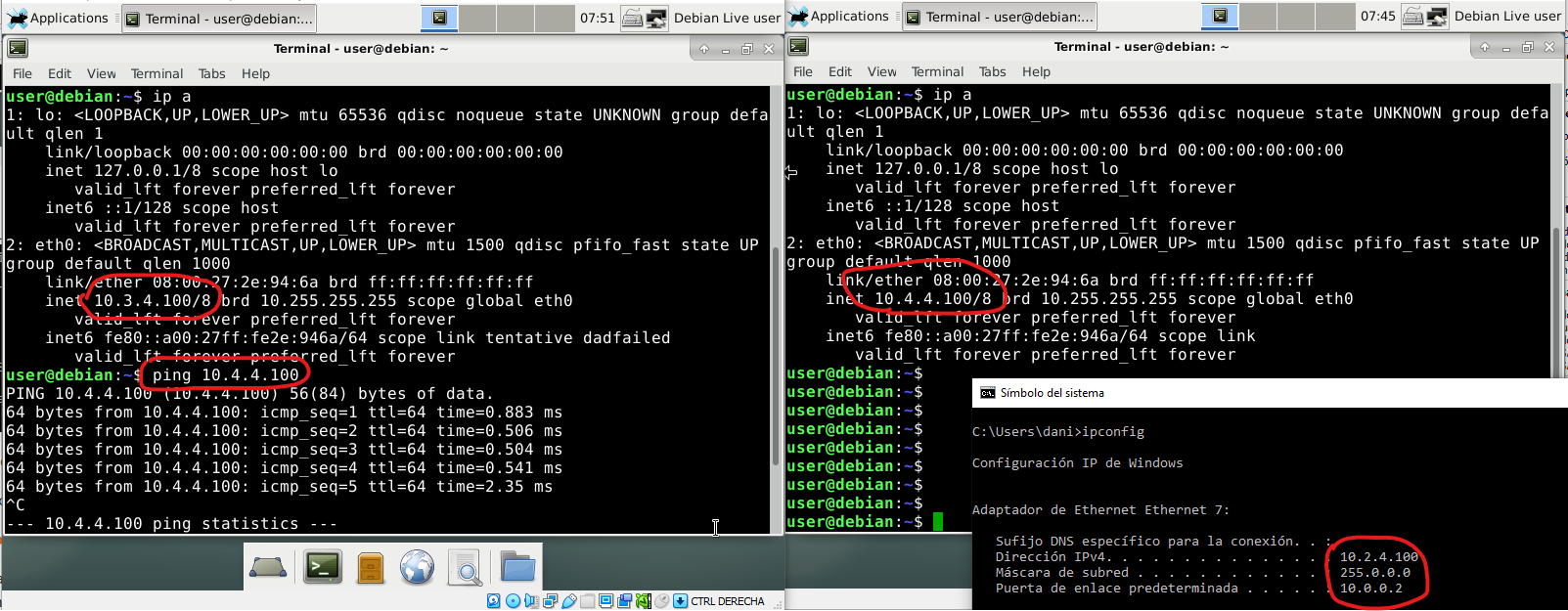The image size is (1568, 611).
Task: Click the VirtualBox host key arrow icon
Action: (681, 601)
